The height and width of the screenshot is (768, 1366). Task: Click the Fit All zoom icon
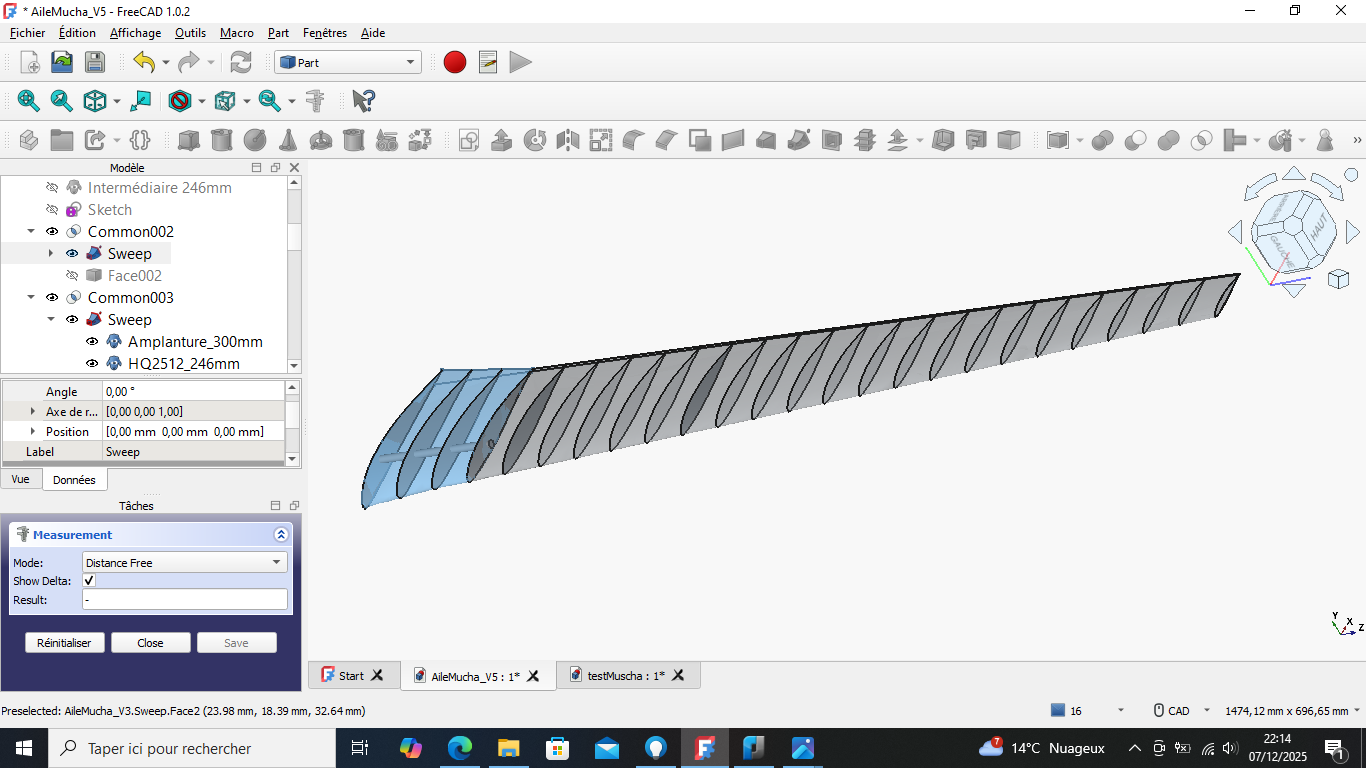click(x=29, y=101)
